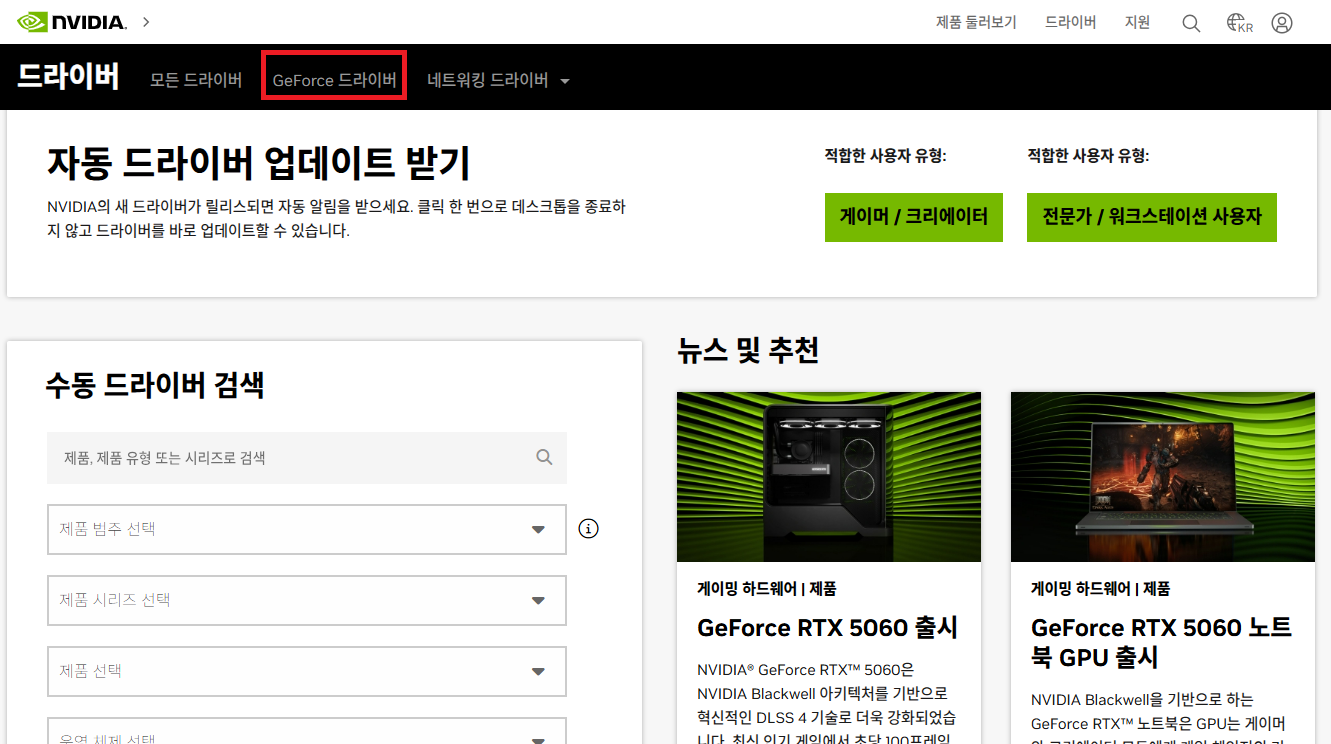Click the 수동 드라이버 검색 heading
The width and height of the screenshot is (1331, 744).
(x=155, y=384)
